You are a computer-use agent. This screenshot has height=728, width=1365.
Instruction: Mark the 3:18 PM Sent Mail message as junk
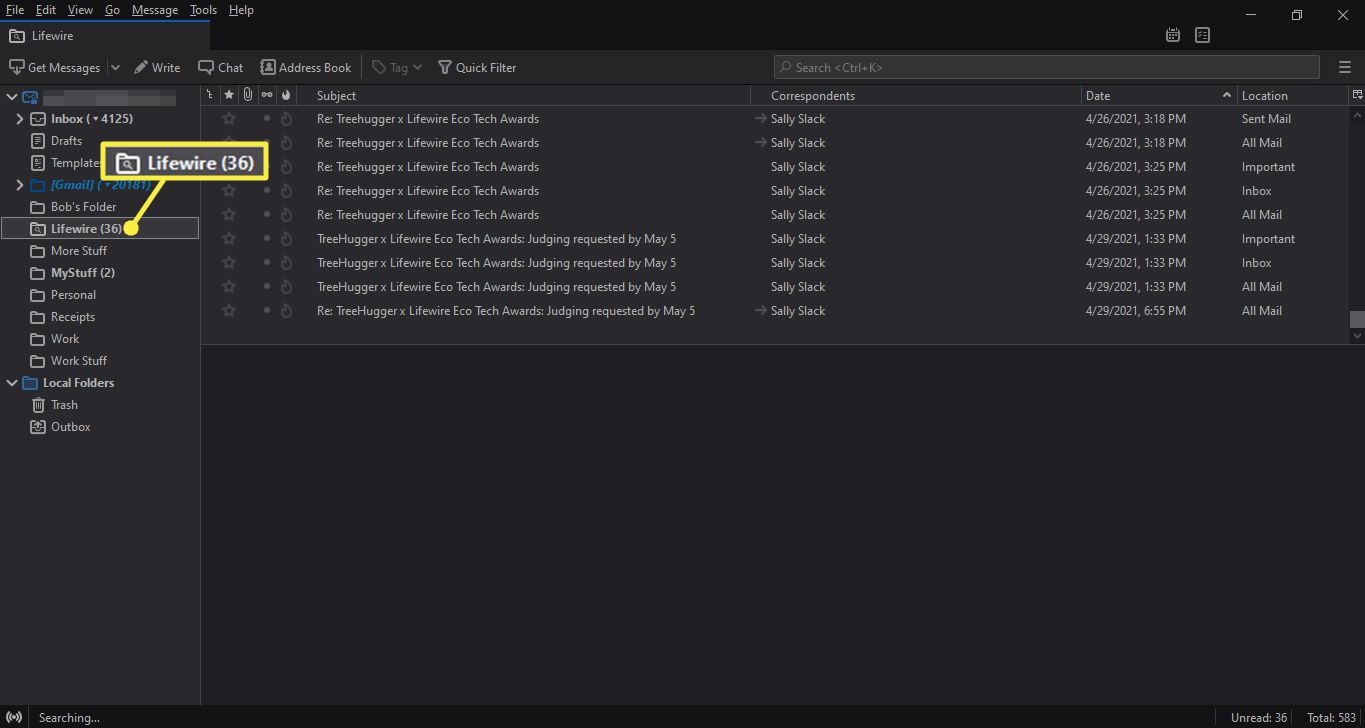coord(286,118)
